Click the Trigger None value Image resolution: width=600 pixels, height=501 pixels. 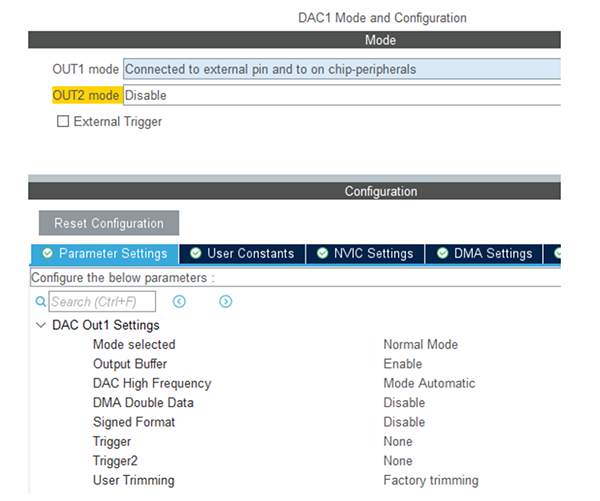398,441
